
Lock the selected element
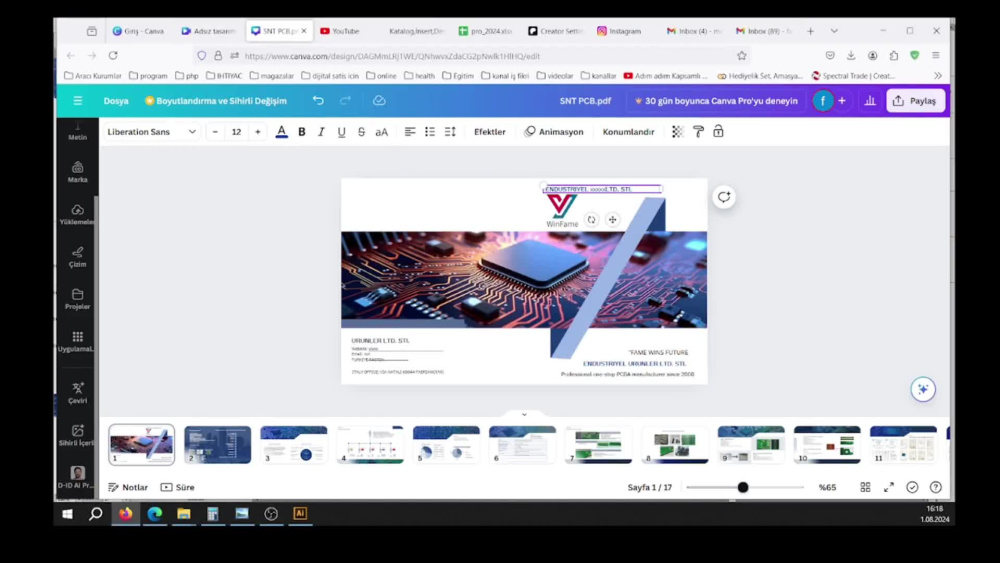tap(718, 132)
